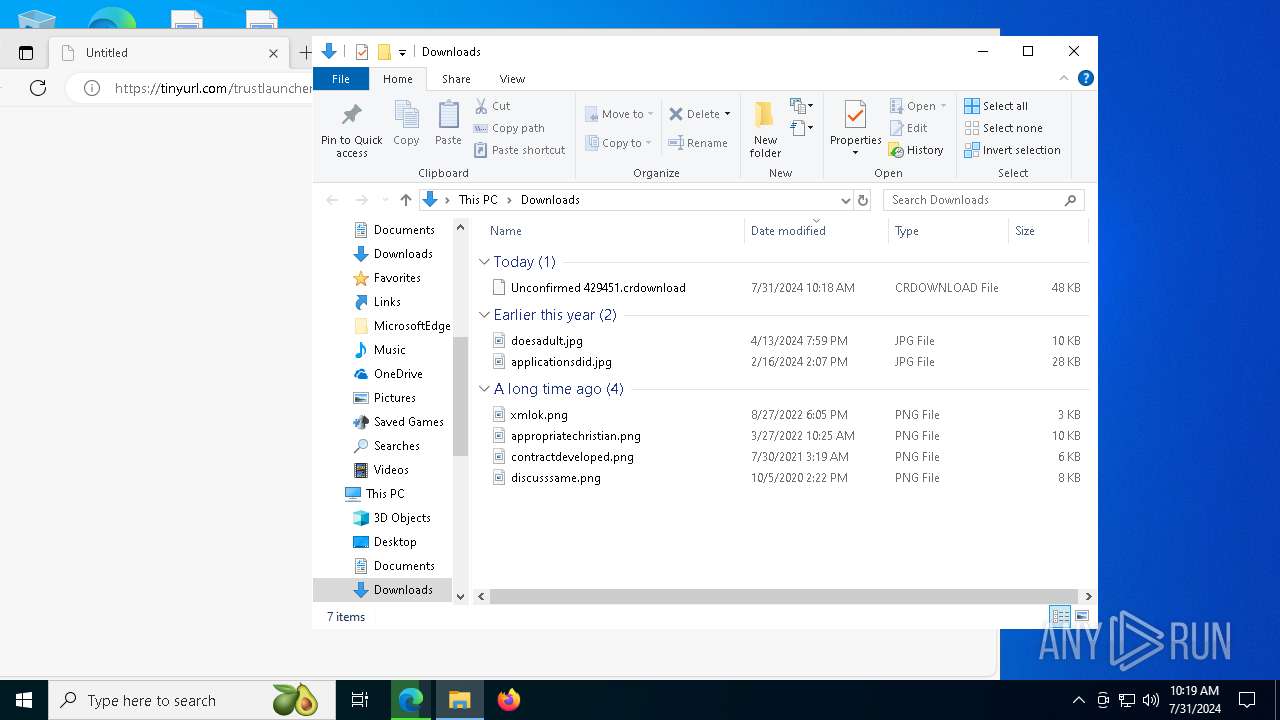Collapse the A long time ago group
Viewport: 1280px width, 720px height.
(485, 389)
